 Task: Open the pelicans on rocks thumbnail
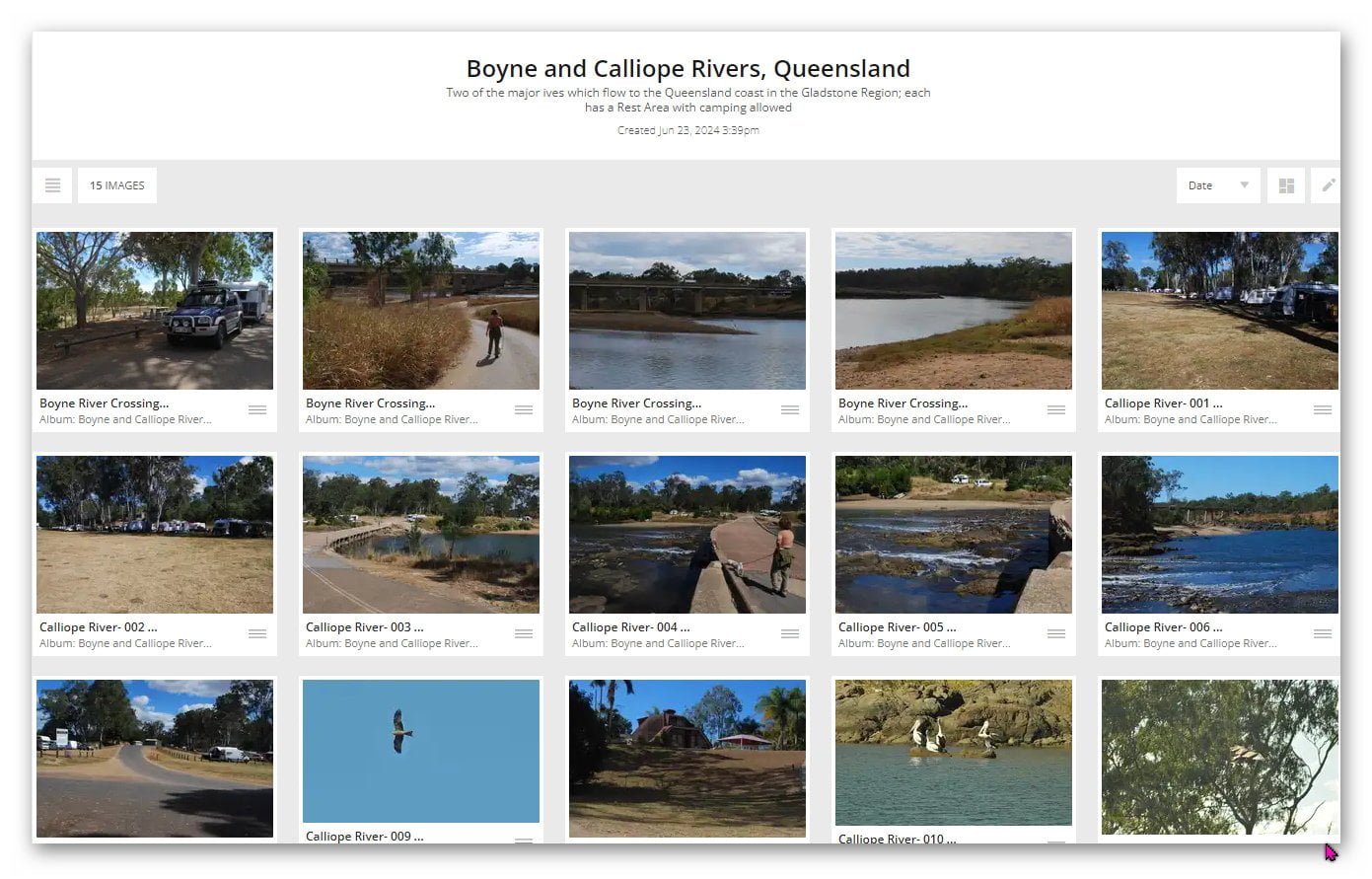(953, 752)
